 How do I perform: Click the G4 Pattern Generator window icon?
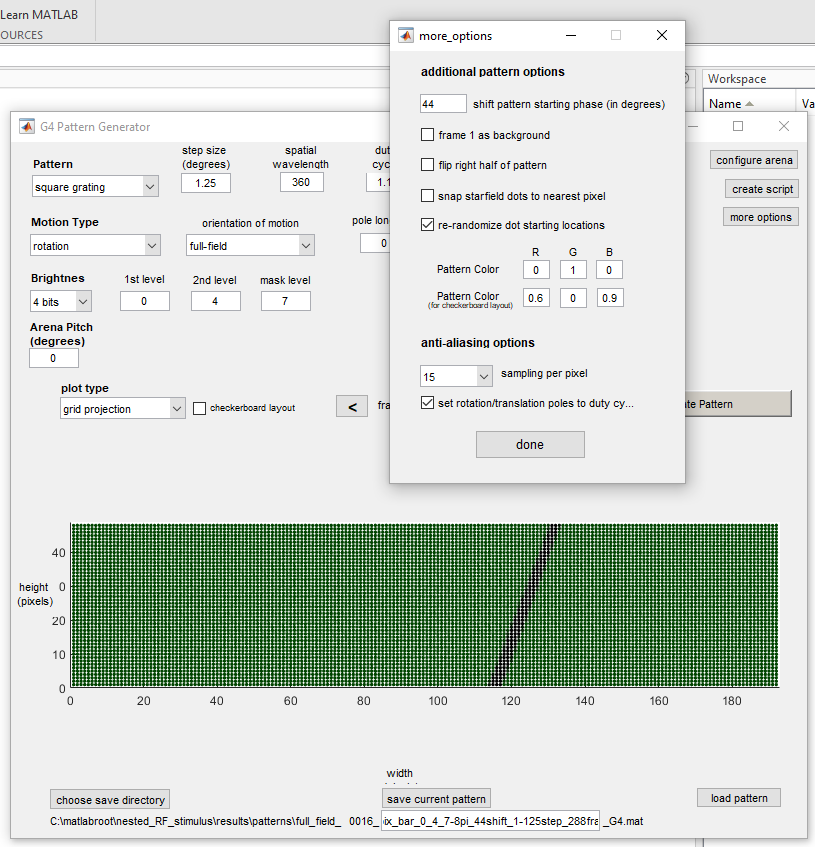pyautogui.click(x=26, y=127)
